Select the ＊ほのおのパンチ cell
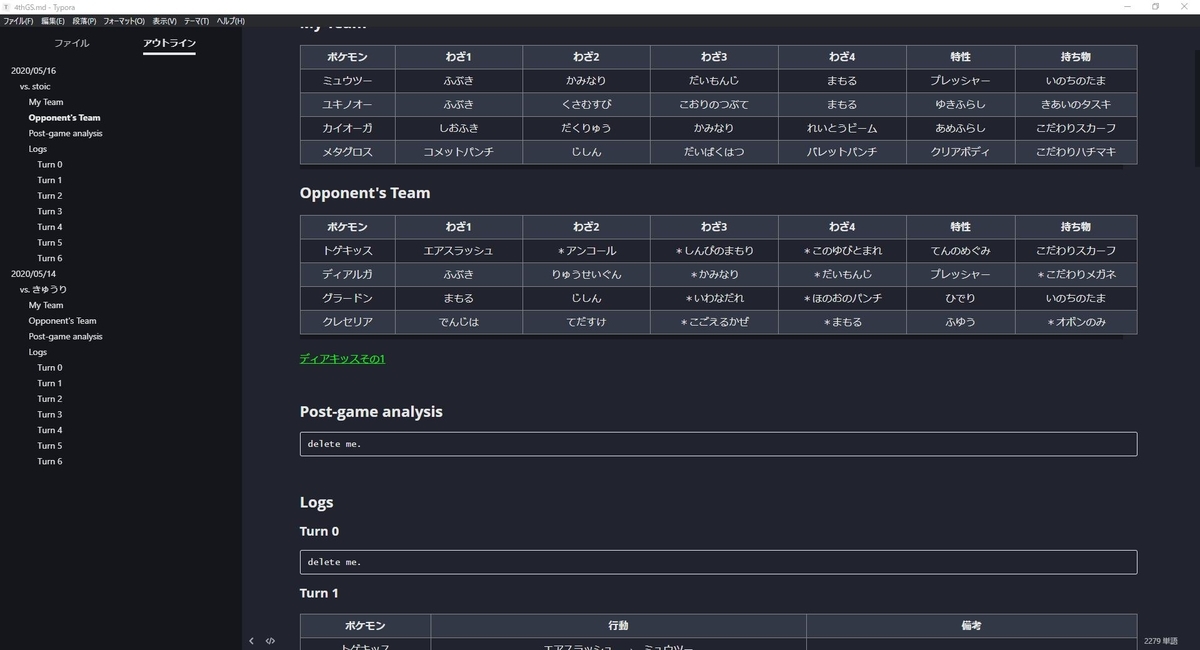Viewport: 1200px width, 650px height. (842, 298)
